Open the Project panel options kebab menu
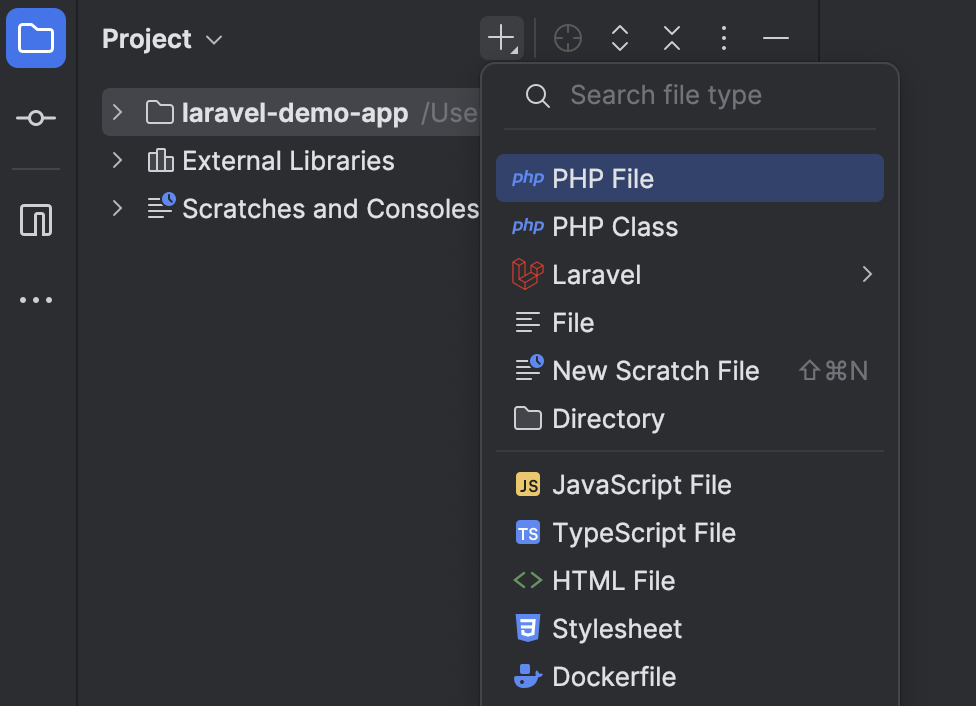 pos(723,38)
